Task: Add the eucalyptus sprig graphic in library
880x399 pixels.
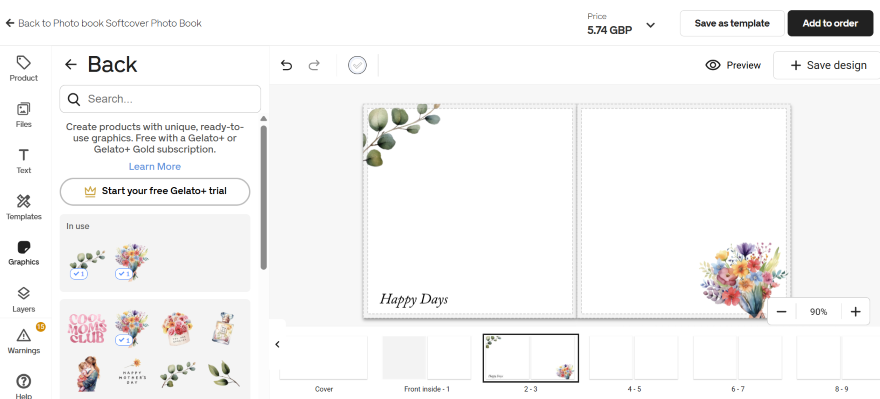Action: 177,374
